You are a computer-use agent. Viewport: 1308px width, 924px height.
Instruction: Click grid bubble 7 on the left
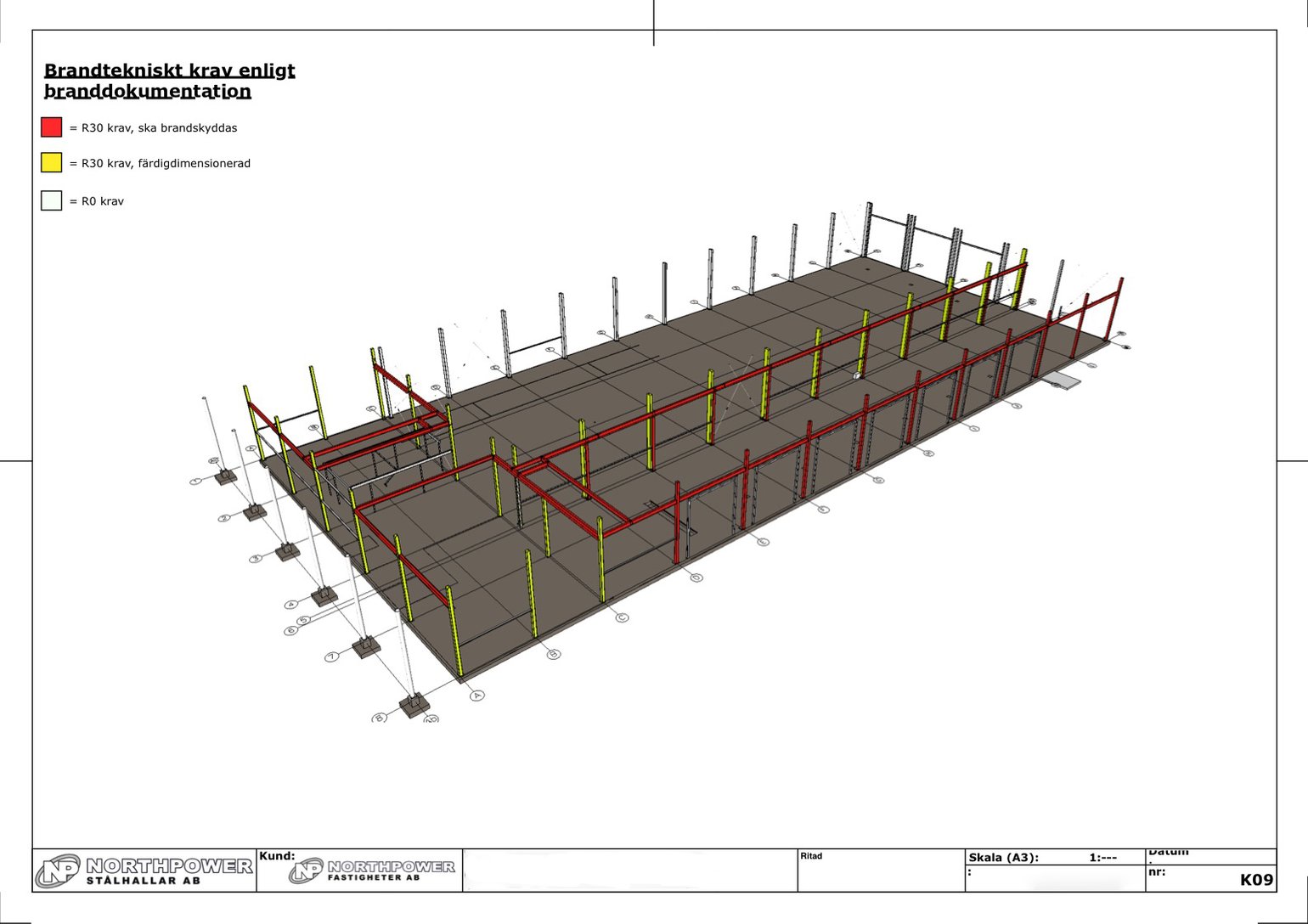pos(332,657)
